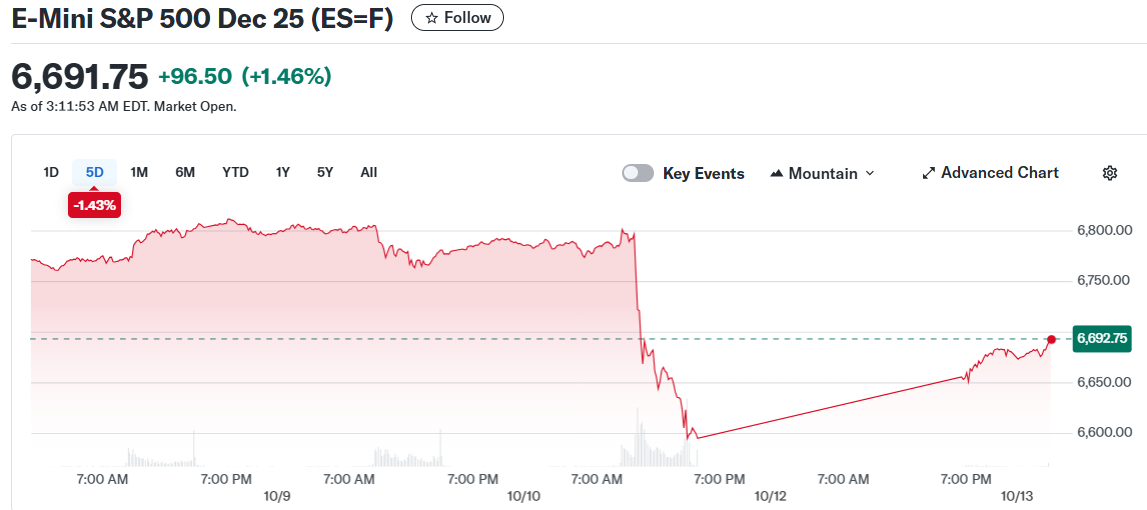Viewport: 1147px width, 510px height.
Task: Click the Advanced Chart expand arrows icon
Action: pos(928,173)
